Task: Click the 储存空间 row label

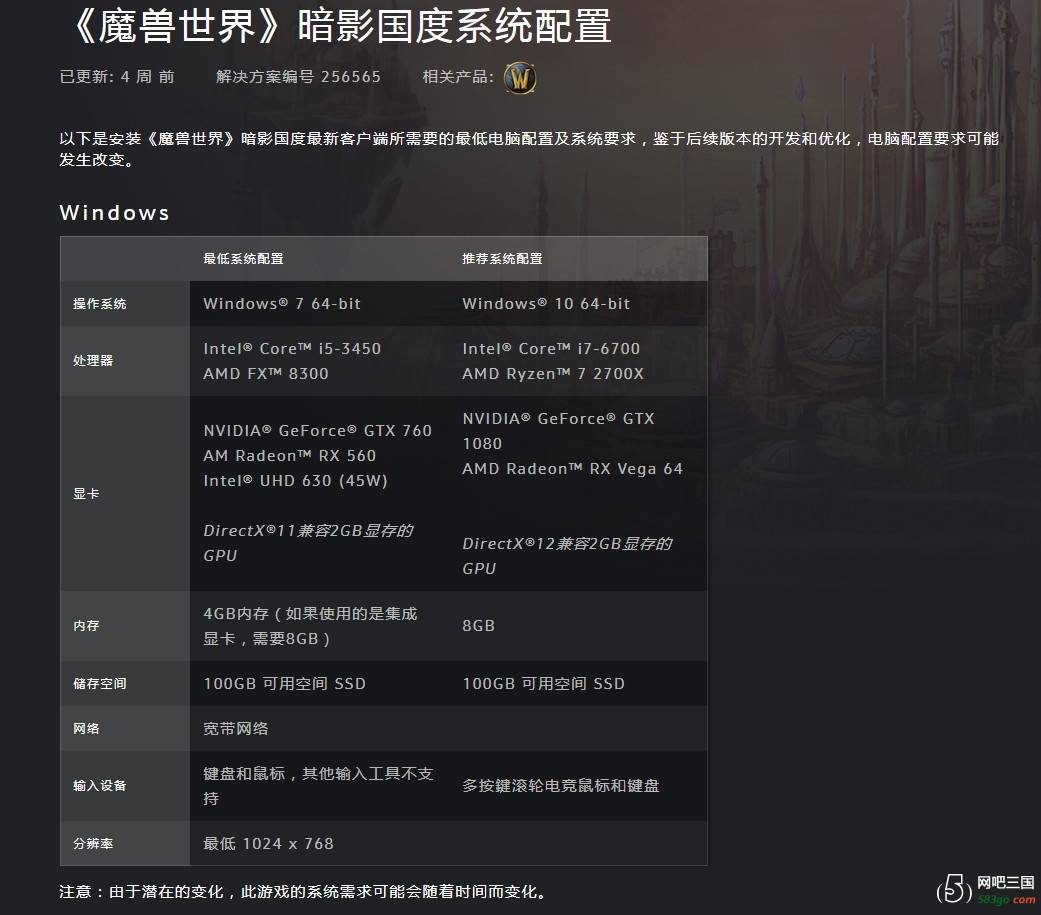Action: click(100, 683)
